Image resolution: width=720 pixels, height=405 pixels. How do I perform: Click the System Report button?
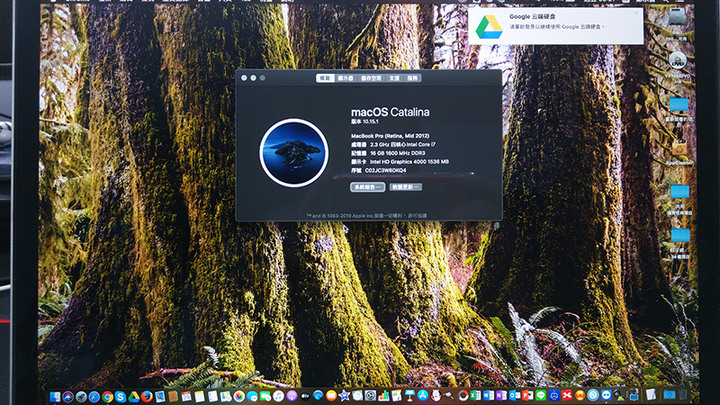coord(367,187)
